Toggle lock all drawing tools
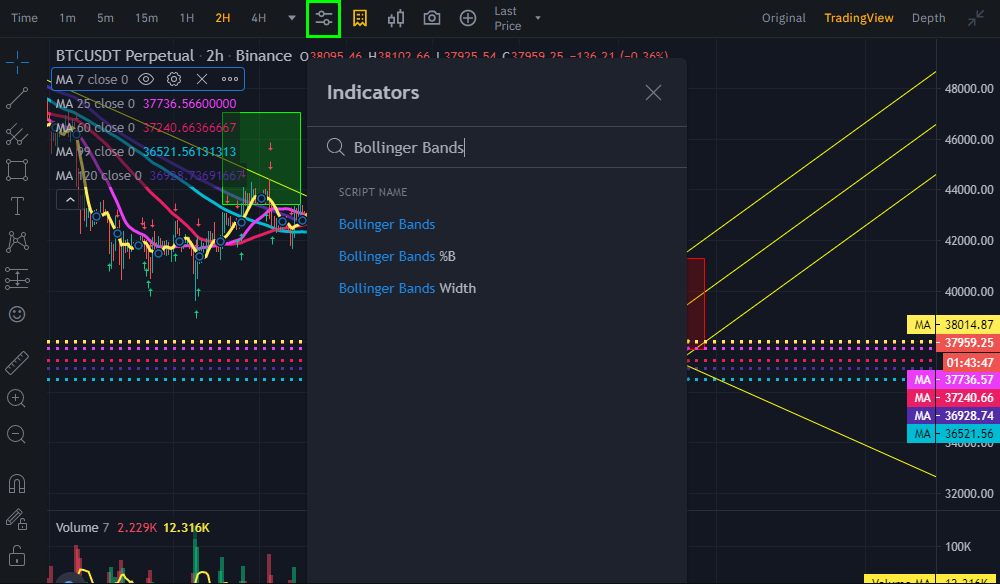 click(x=17, y=555)
